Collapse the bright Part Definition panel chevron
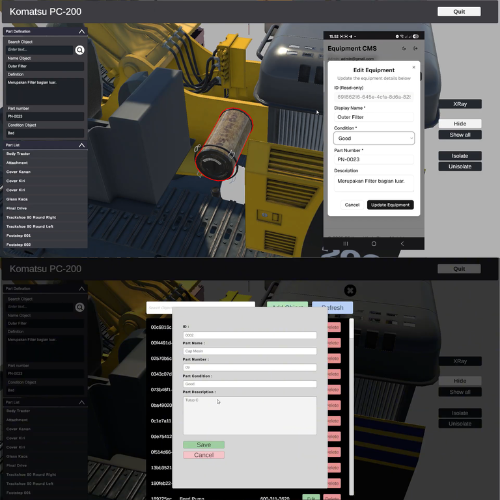The image size is (500, 500). coord(81,31)
